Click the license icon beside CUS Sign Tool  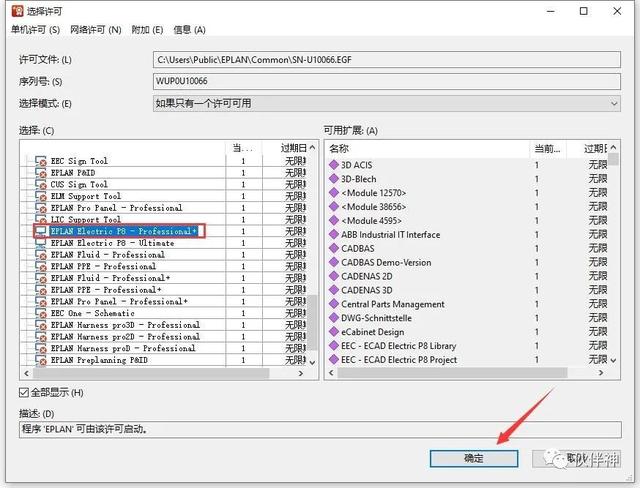[x=41, y=184]
